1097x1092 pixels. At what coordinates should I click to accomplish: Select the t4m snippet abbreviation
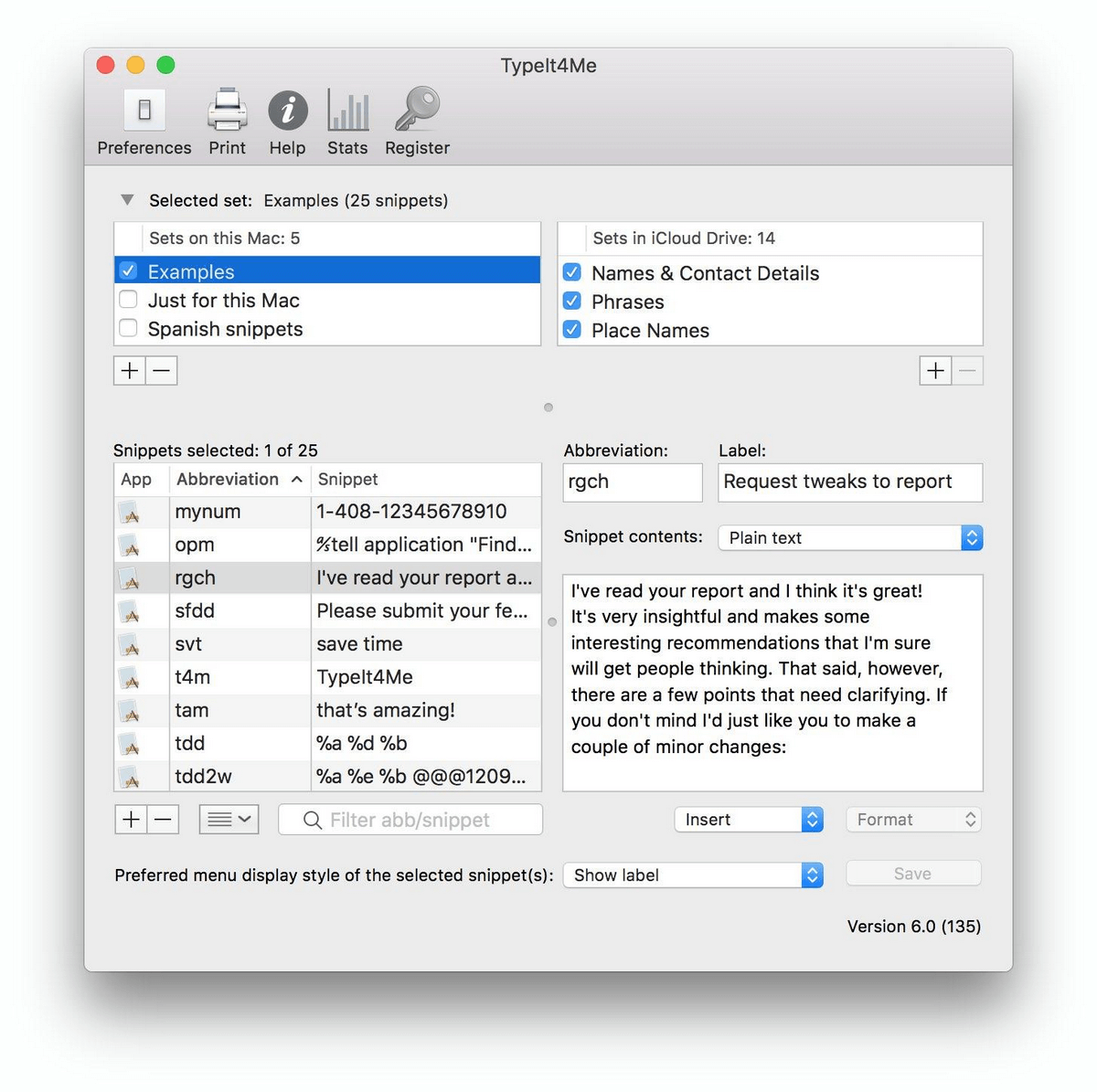[x=193, y=677]
